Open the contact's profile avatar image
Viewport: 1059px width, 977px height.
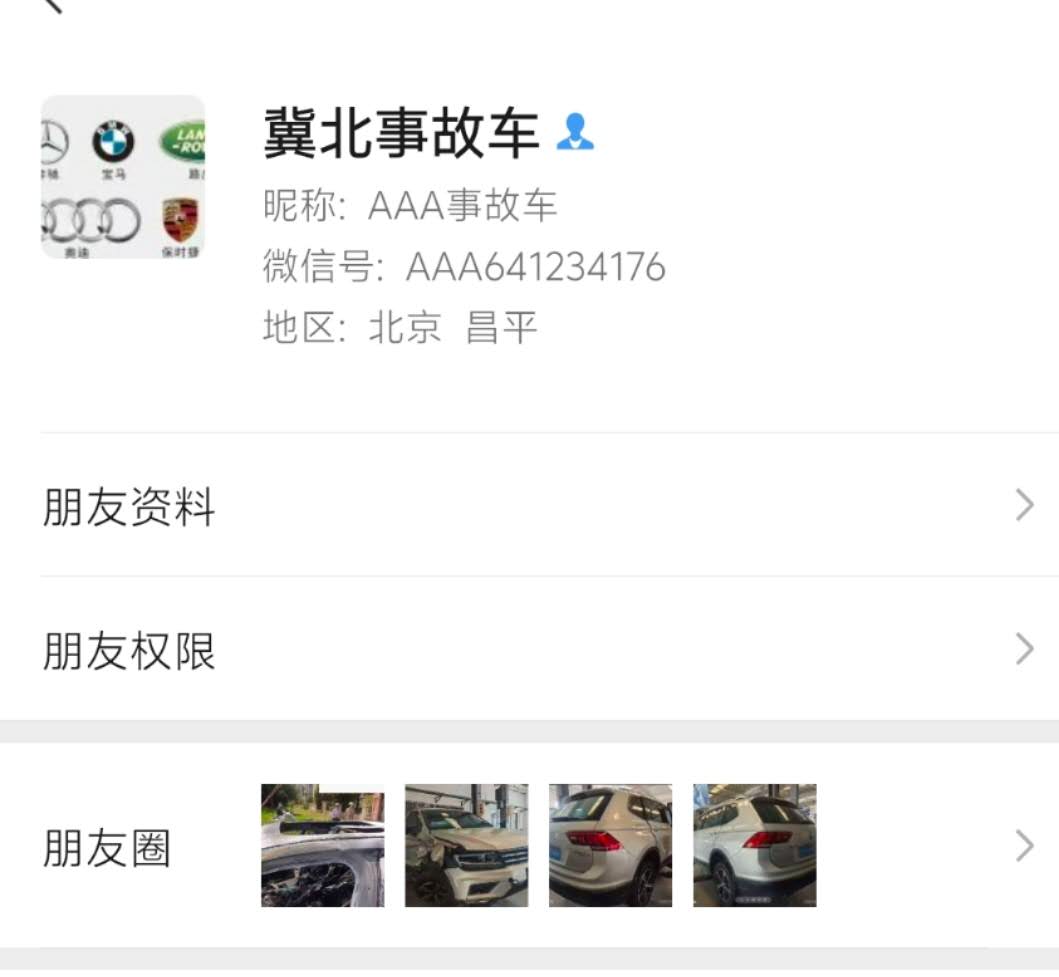click(123, 177)
